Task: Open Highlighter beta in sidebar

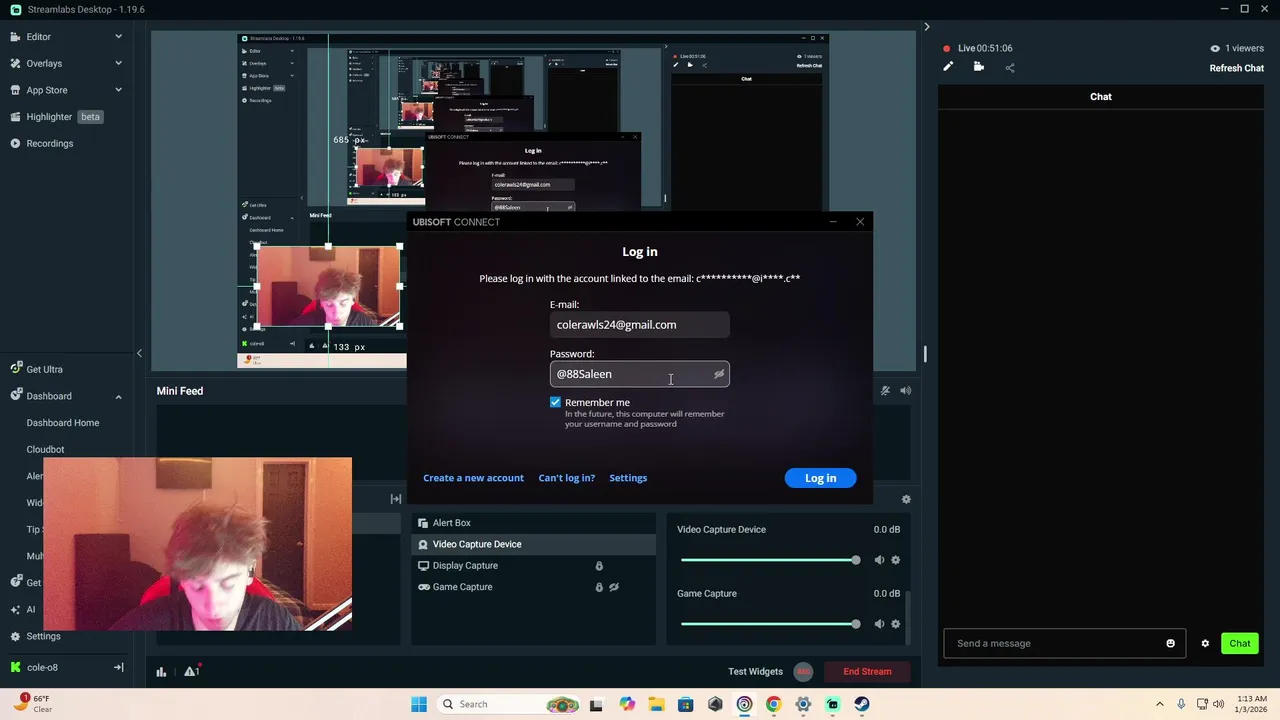Action: point(63,117)
